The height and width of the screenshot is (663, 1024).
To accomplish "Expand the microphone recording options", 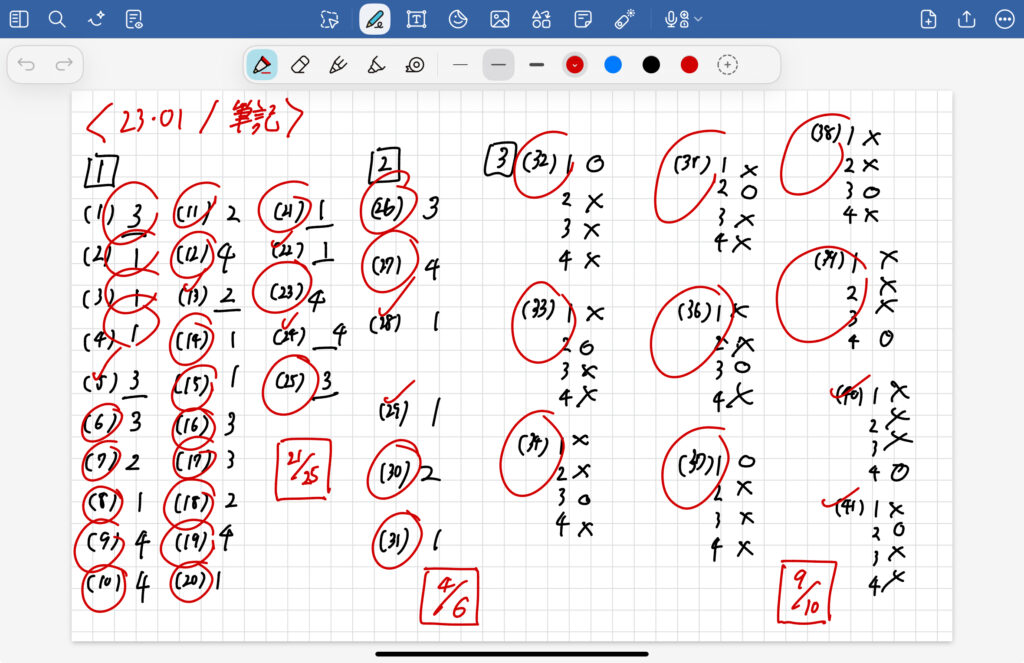I will 698,19.
